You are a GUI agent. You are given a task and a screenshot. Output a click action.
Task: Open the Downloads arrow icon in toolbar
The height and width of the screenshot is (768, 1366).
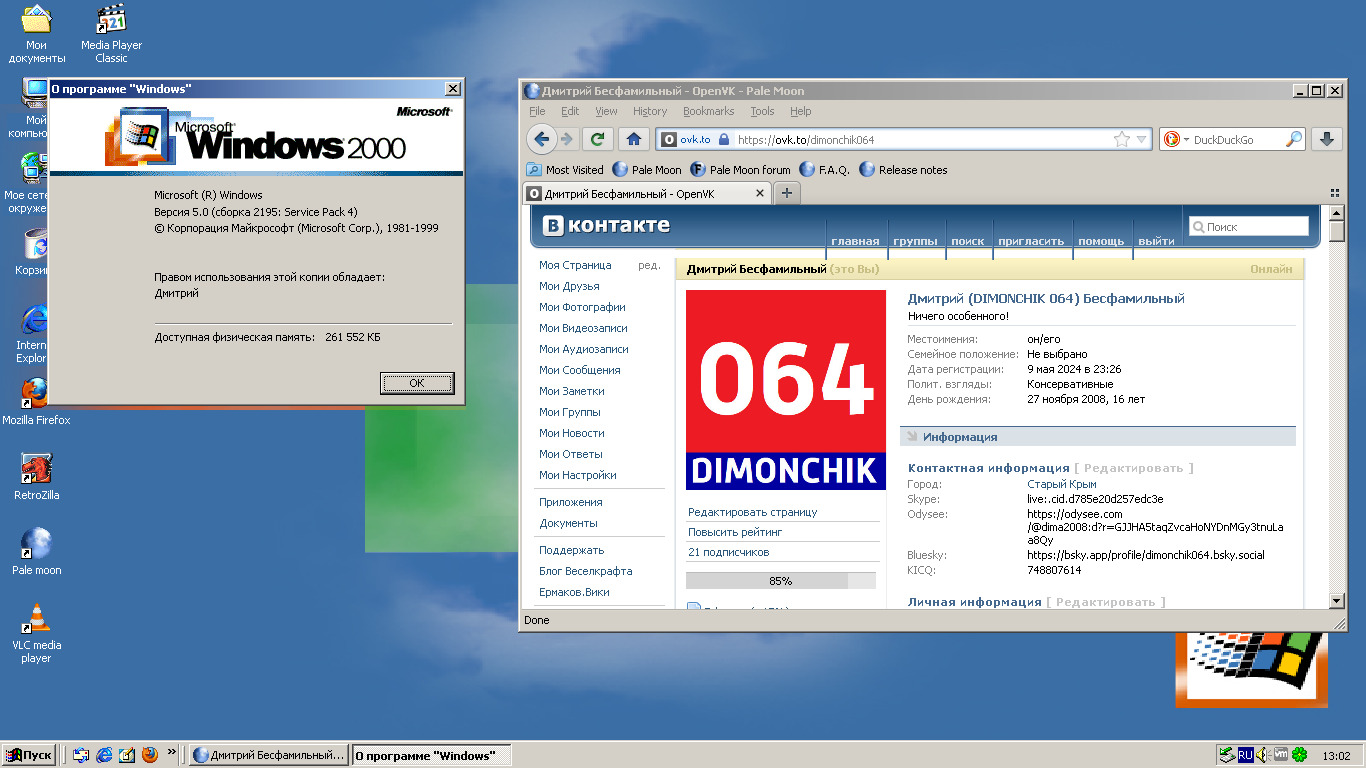[1327, 140]
